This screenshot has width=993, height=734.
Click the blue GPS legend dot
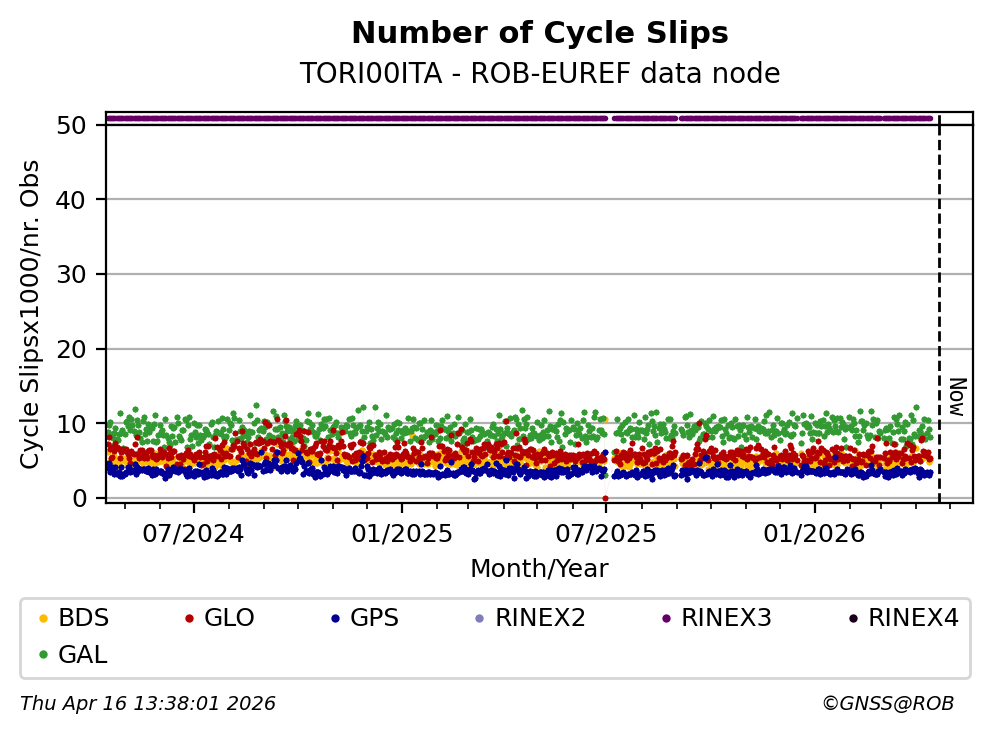tap(336, 619)
